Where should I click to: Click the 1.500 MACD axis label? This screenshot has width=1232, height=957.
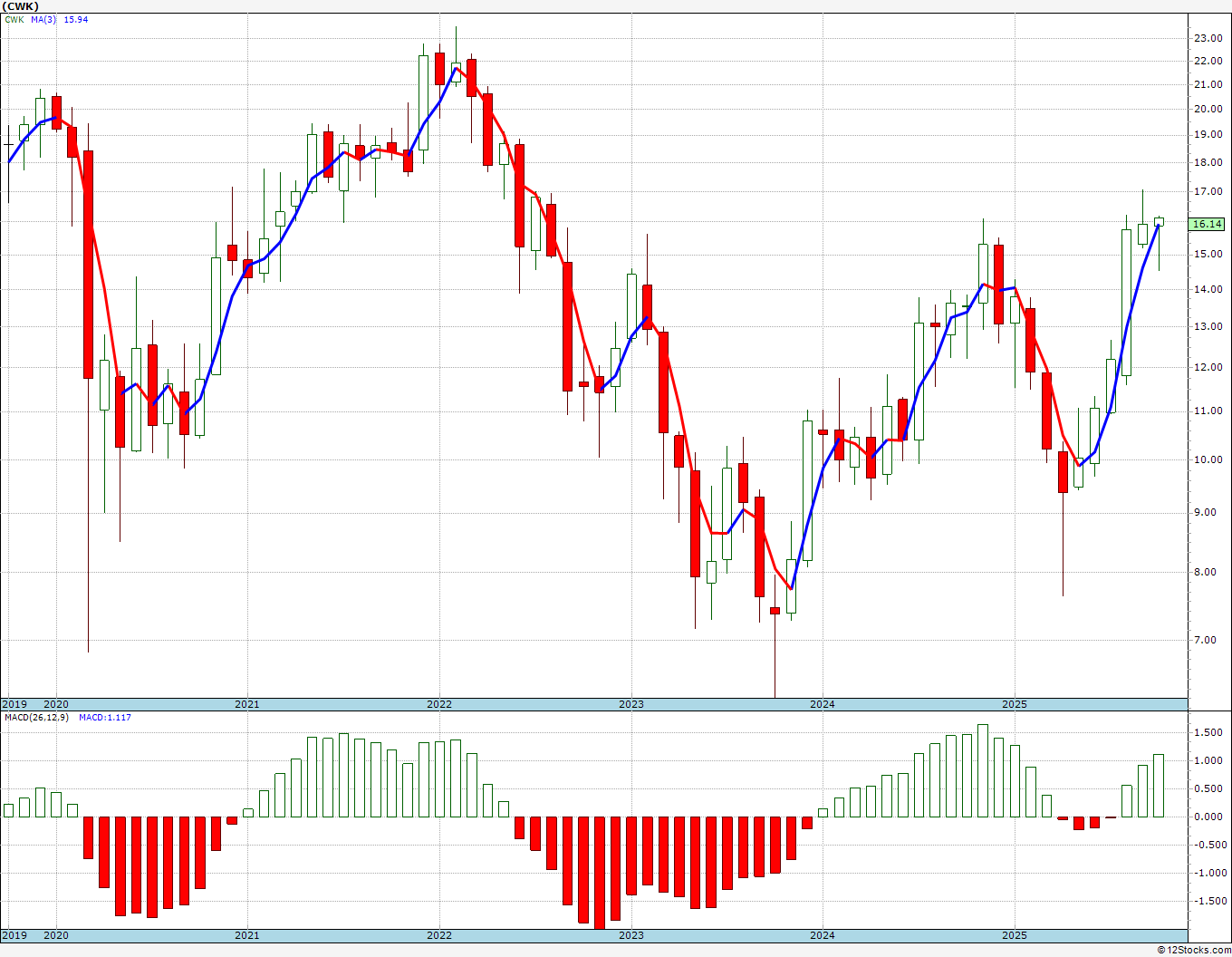(1210, 732)
